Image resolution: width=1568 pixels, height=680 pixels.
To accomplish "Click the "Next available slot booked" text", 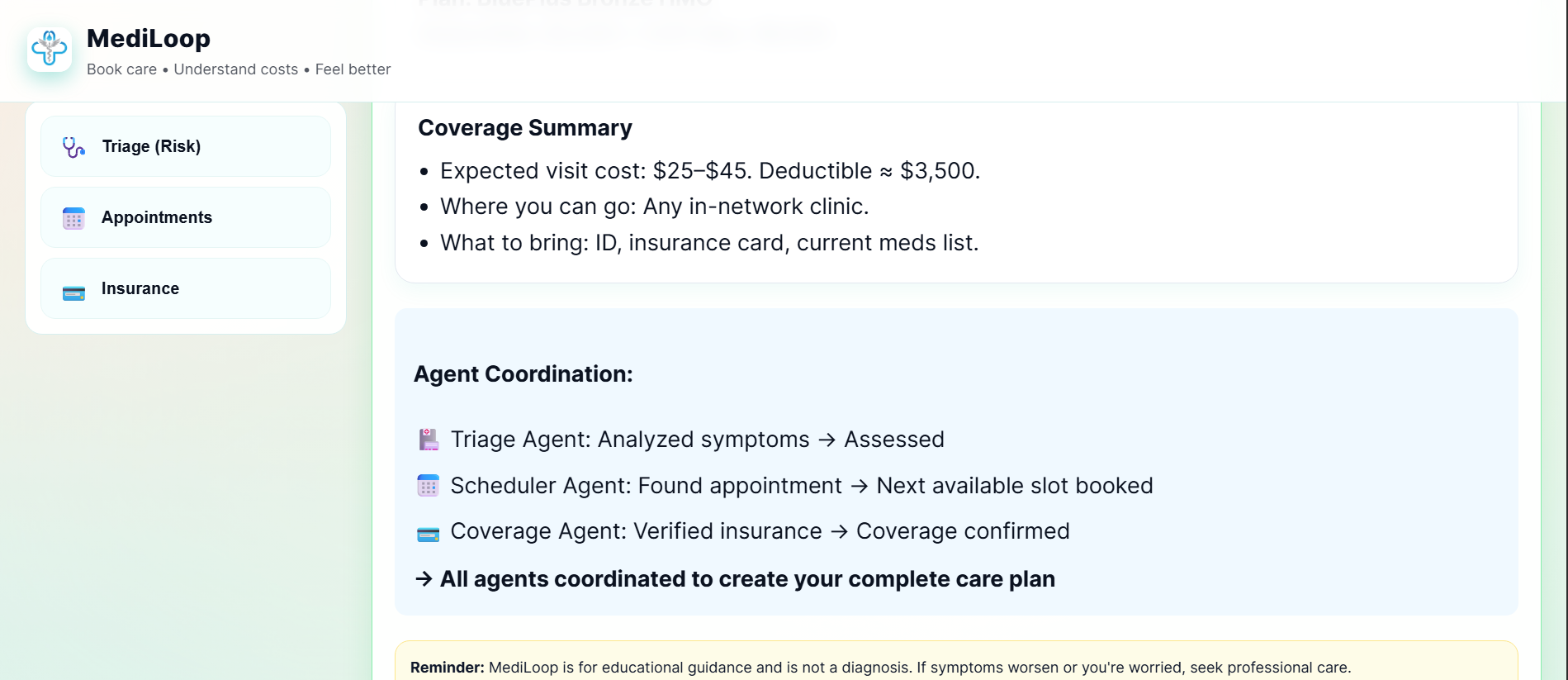I will (1014, 486).
